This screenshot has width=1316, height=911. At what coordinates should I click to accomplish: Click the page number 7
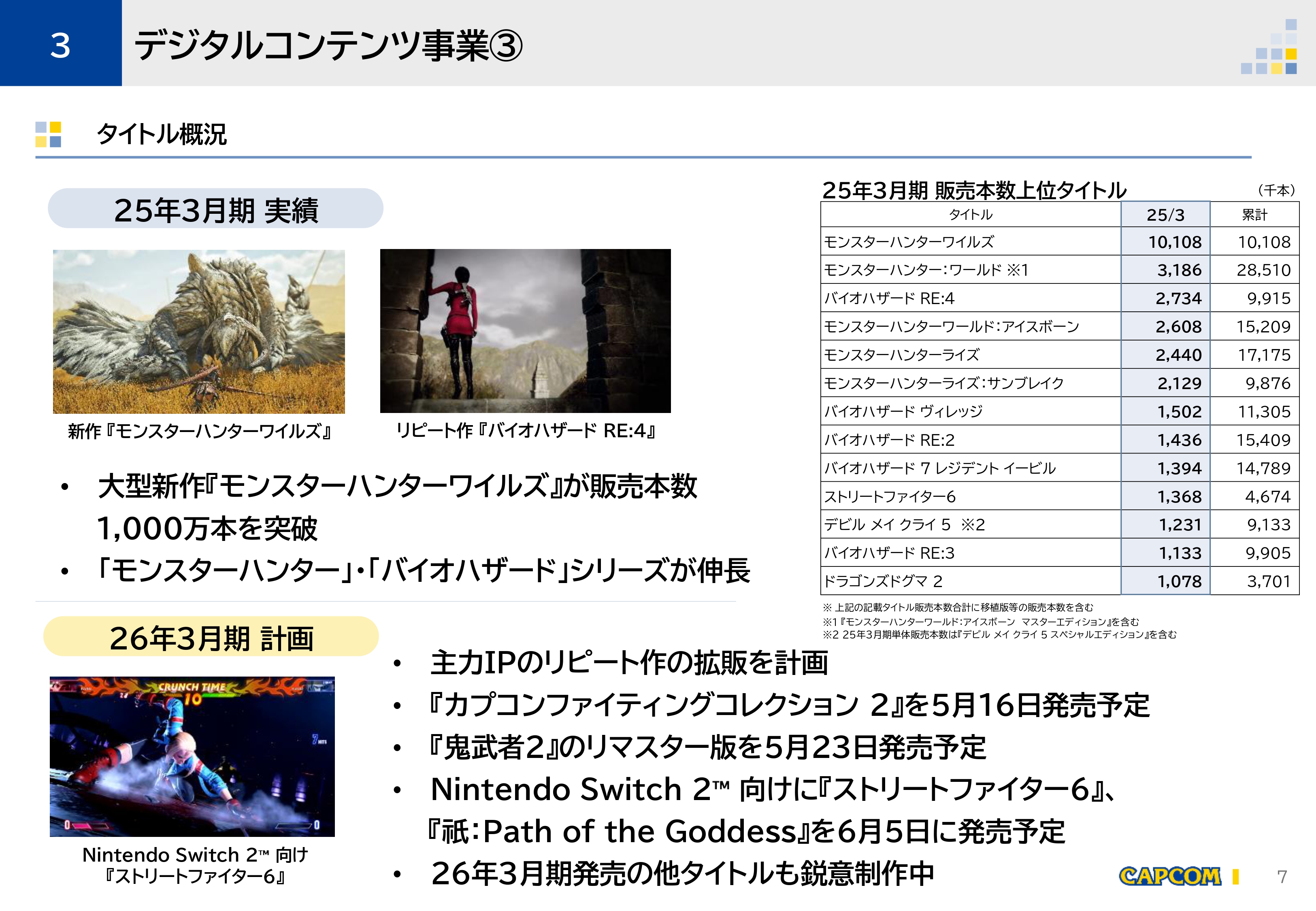point(1282,876)
